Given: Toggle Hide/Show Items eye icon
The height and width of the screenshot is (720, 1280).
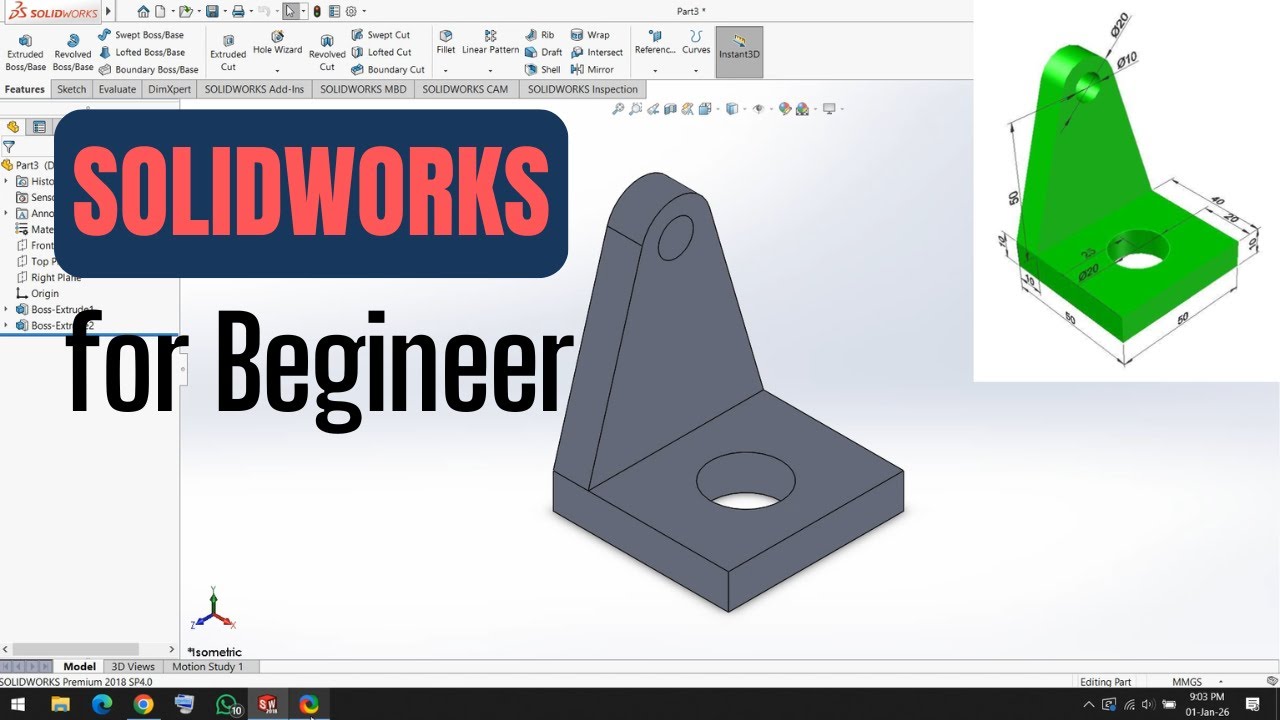Looking at the screenshot, I should [759, 109].
